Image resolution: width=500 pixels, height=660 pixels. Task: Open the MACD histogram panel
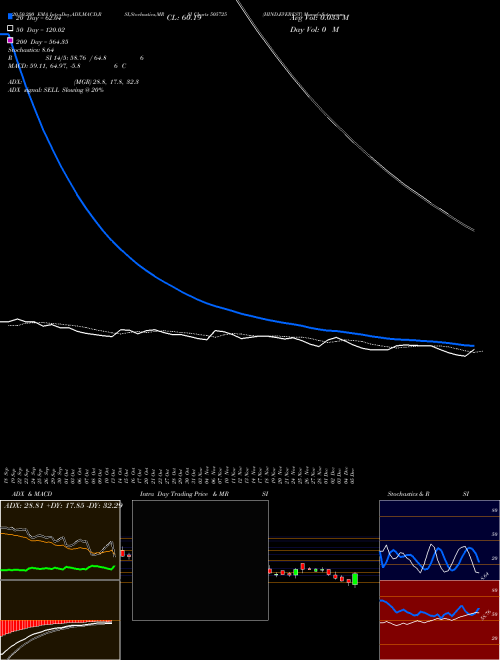point(60,620)
